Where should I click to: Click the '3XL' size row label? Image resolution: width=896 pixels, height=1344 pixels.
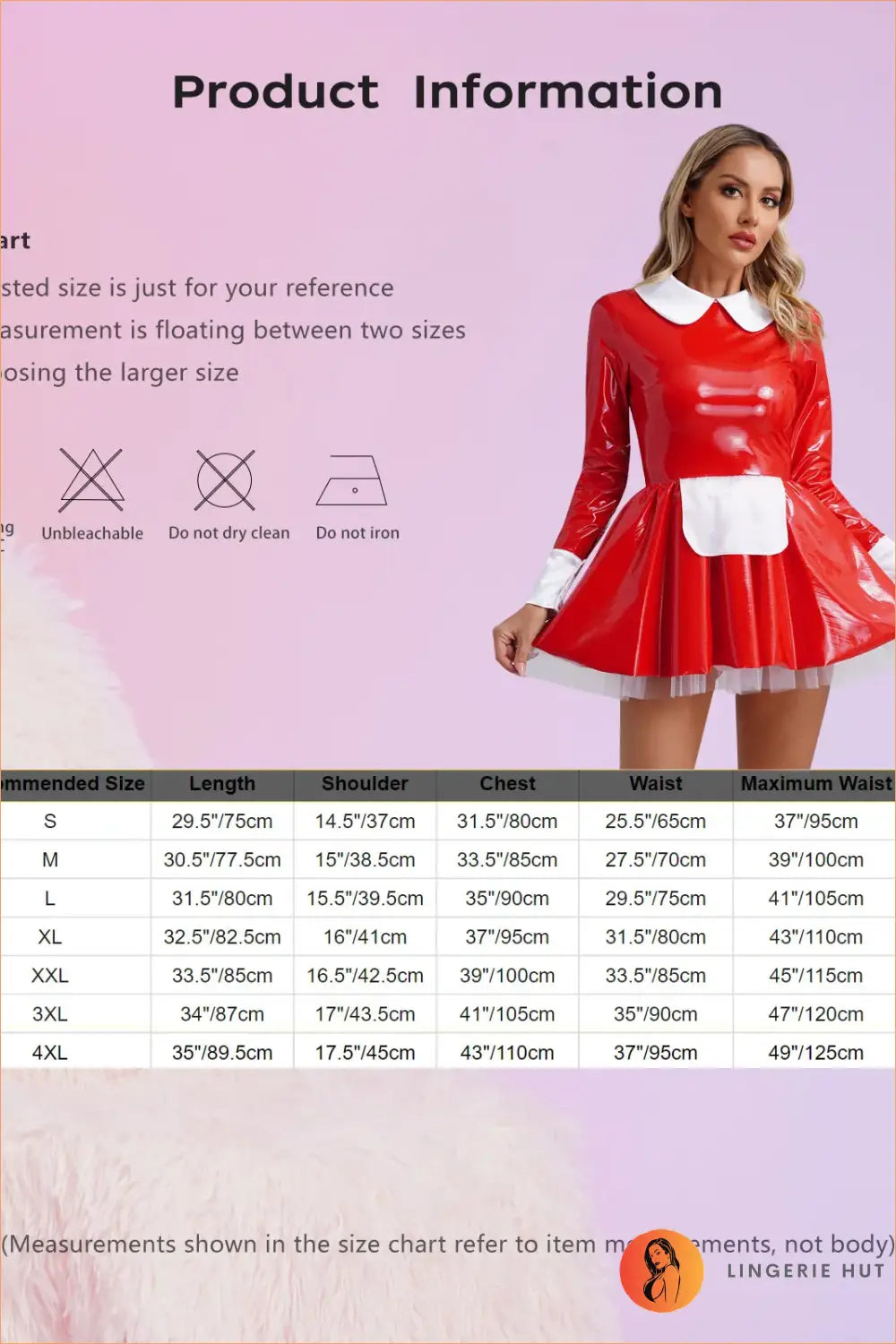[x=50, y=1013]
